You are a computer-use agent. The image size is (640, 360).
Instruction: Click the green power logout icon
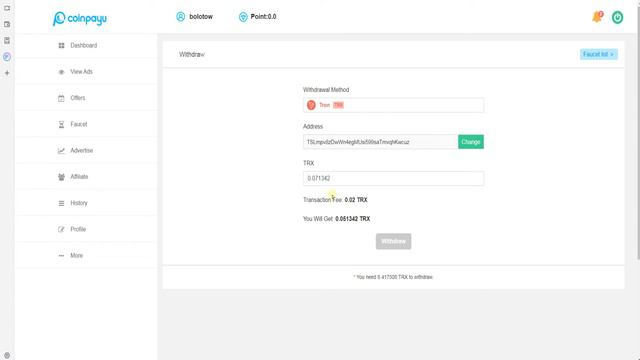pos(617,17)
